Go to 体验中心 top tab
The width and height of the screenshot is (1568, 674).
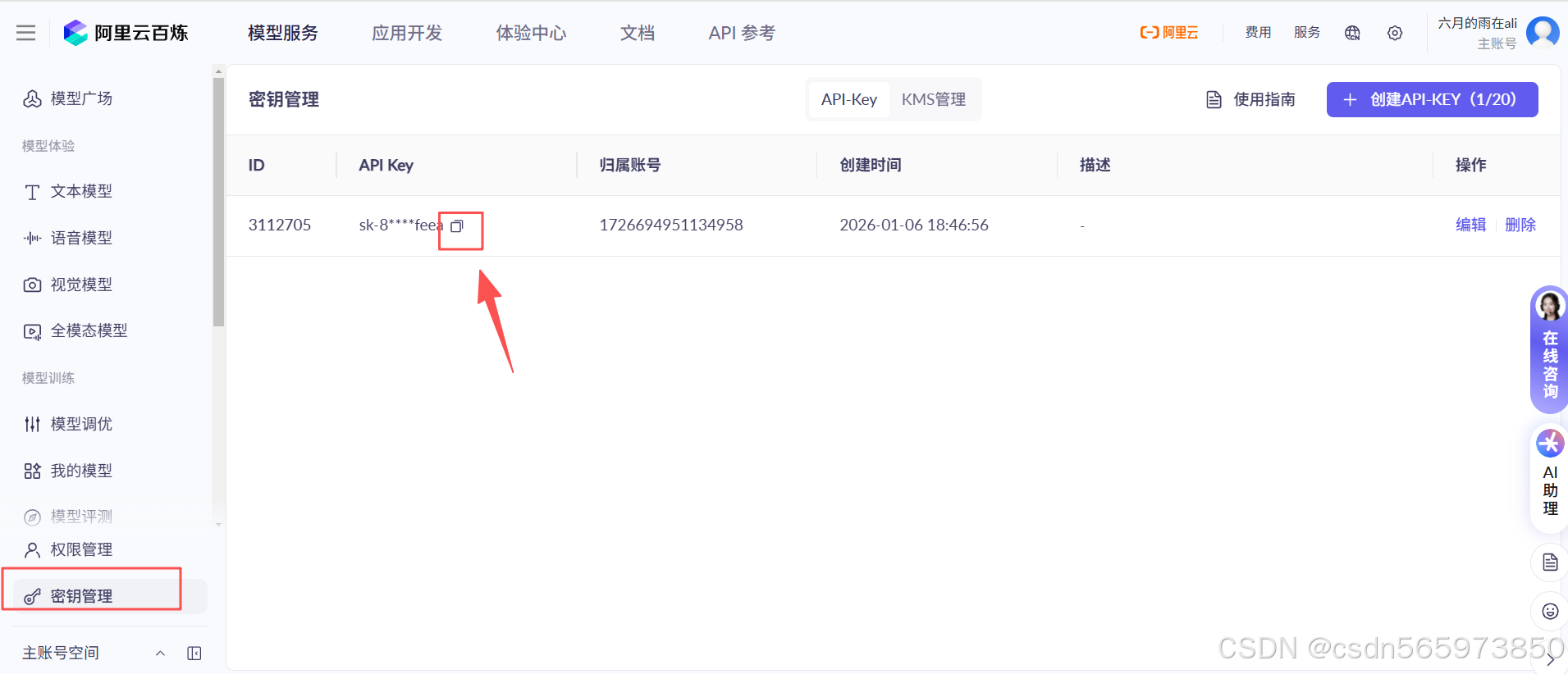pos(531,33)
